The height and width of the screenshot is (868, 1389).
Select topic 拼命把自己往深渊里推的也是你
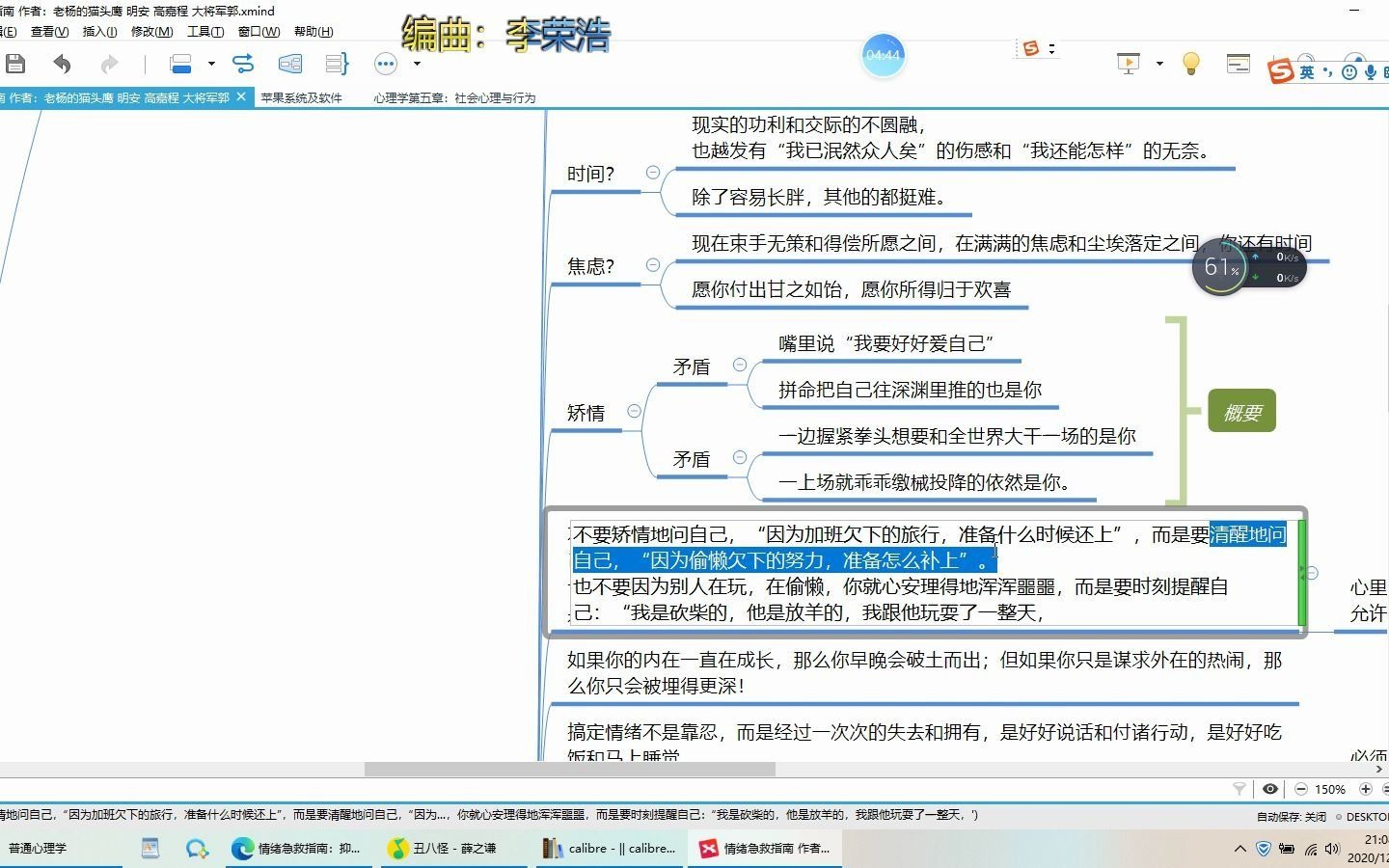point(910,390)
